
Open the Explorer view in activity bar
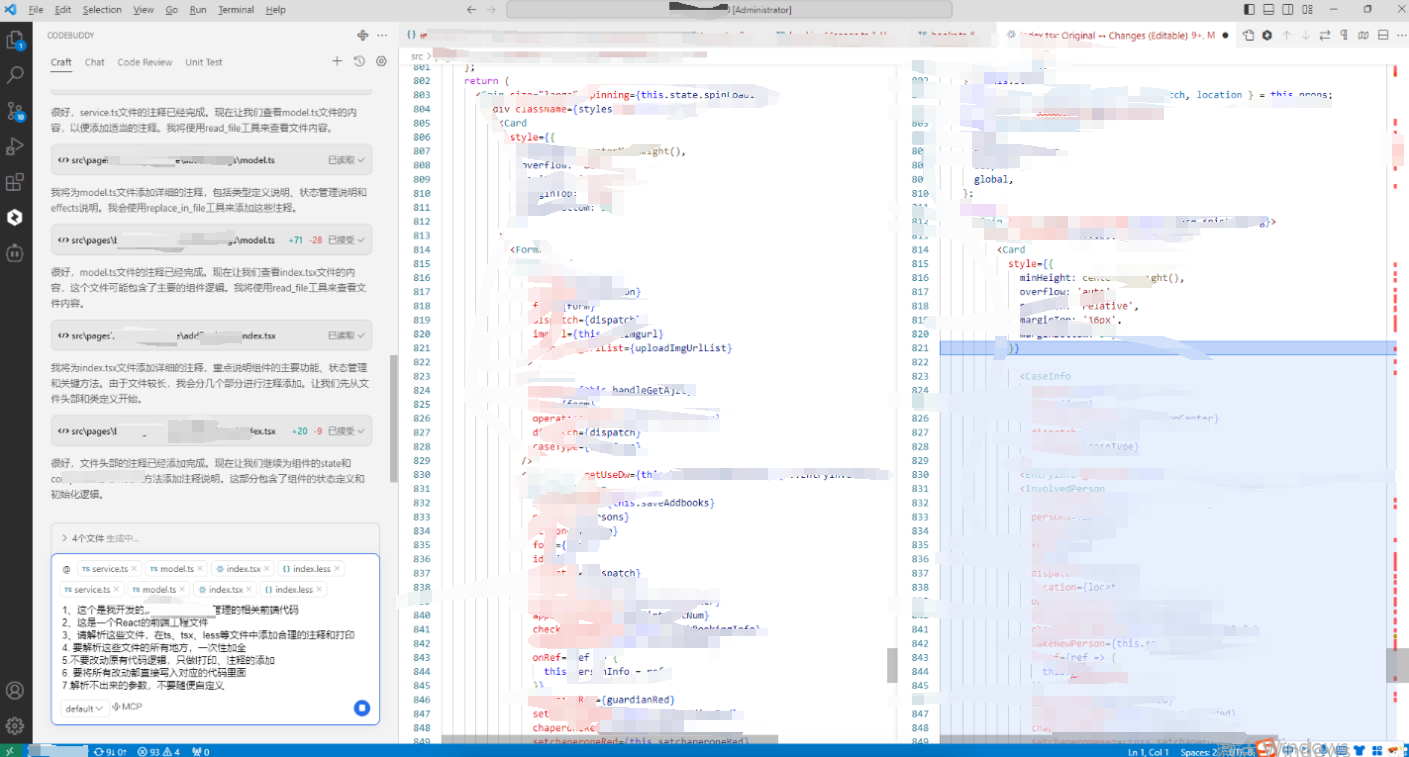[15, 40]
